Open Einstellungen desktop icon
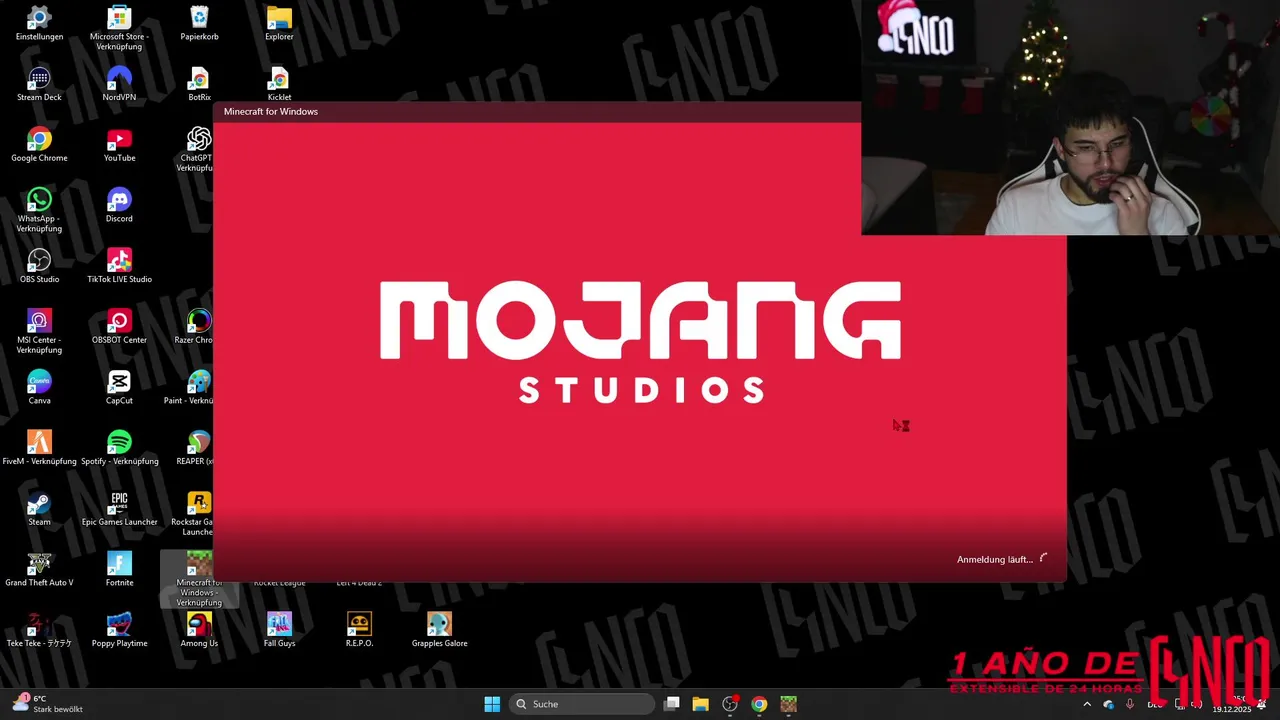Image resolution: width=1280 pixels, height=720 pixels. (x=39, y=24)
